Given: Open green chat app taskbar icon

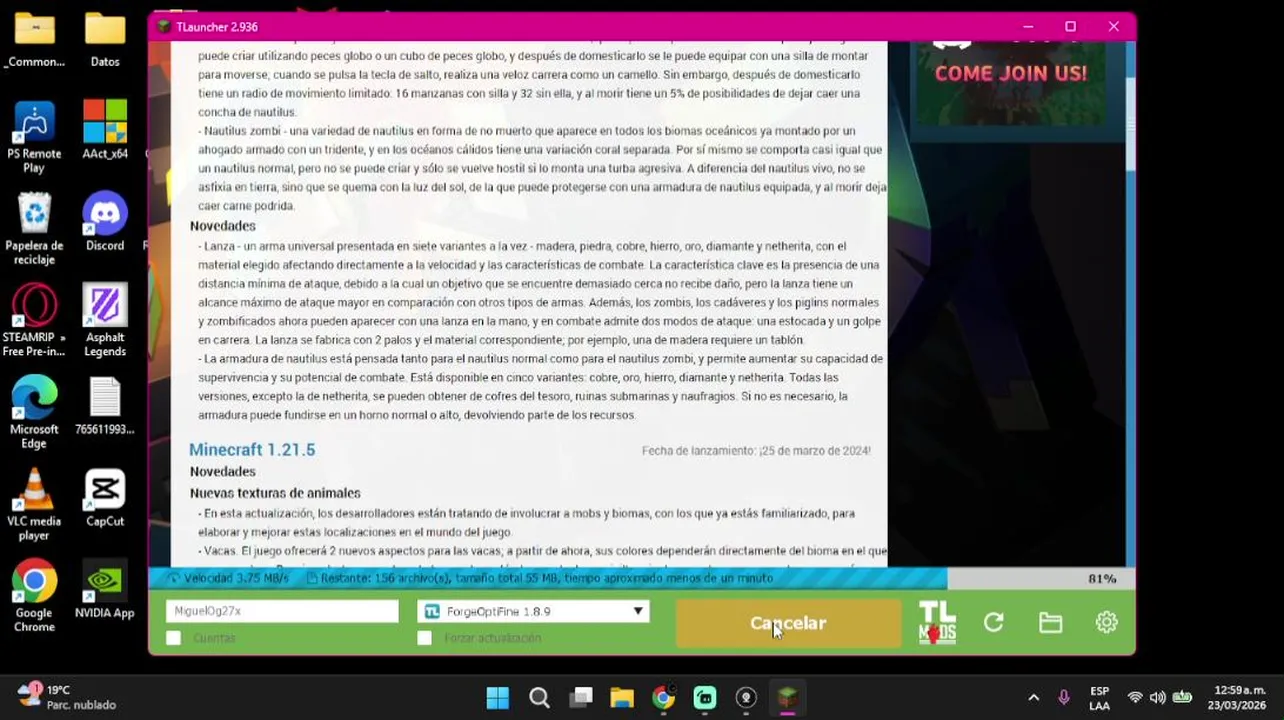Looking at the screenshot, I should click(705, 697).
